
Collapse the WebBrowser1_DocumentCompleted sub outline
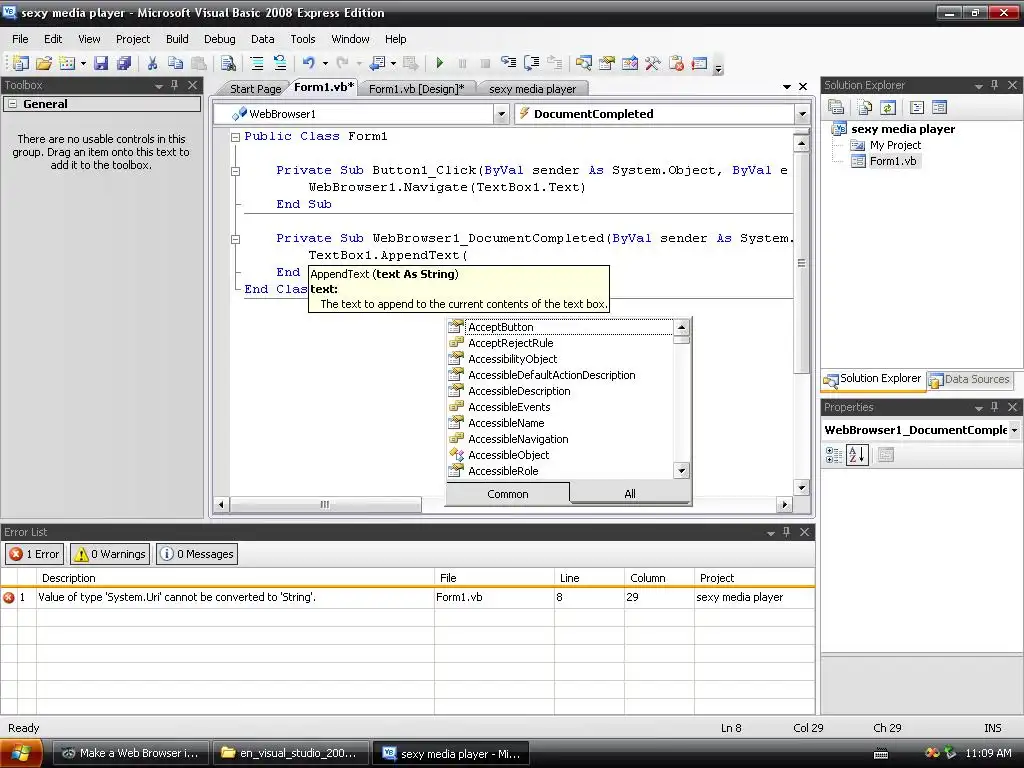click(x=235, y=239)
